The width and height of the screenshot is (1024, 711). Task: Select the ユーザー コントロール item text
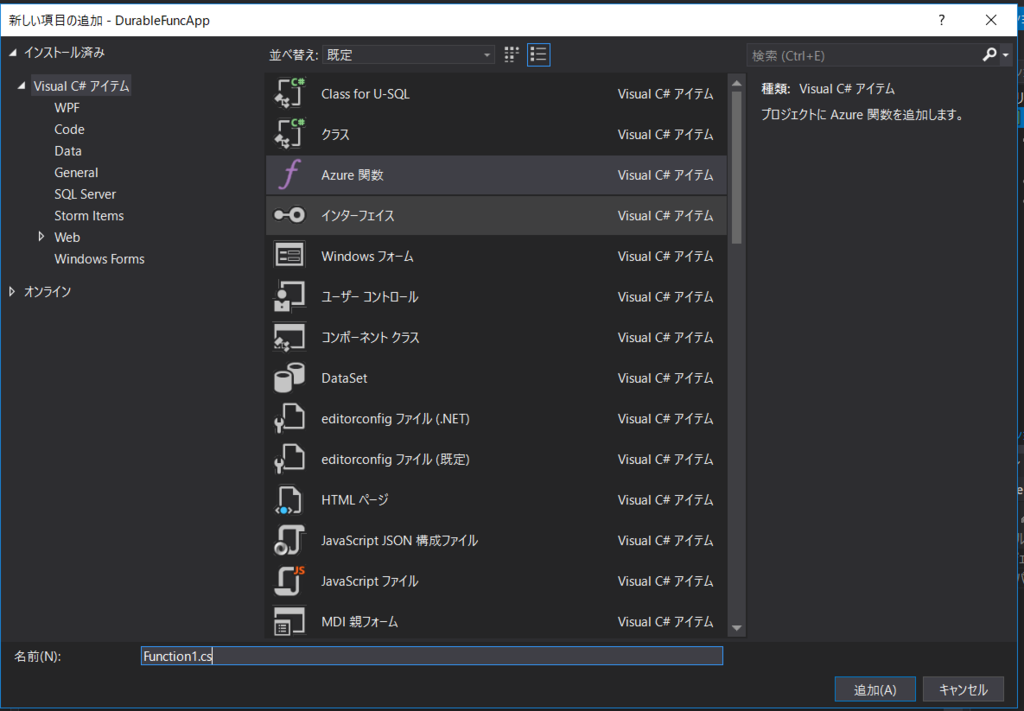370,297
